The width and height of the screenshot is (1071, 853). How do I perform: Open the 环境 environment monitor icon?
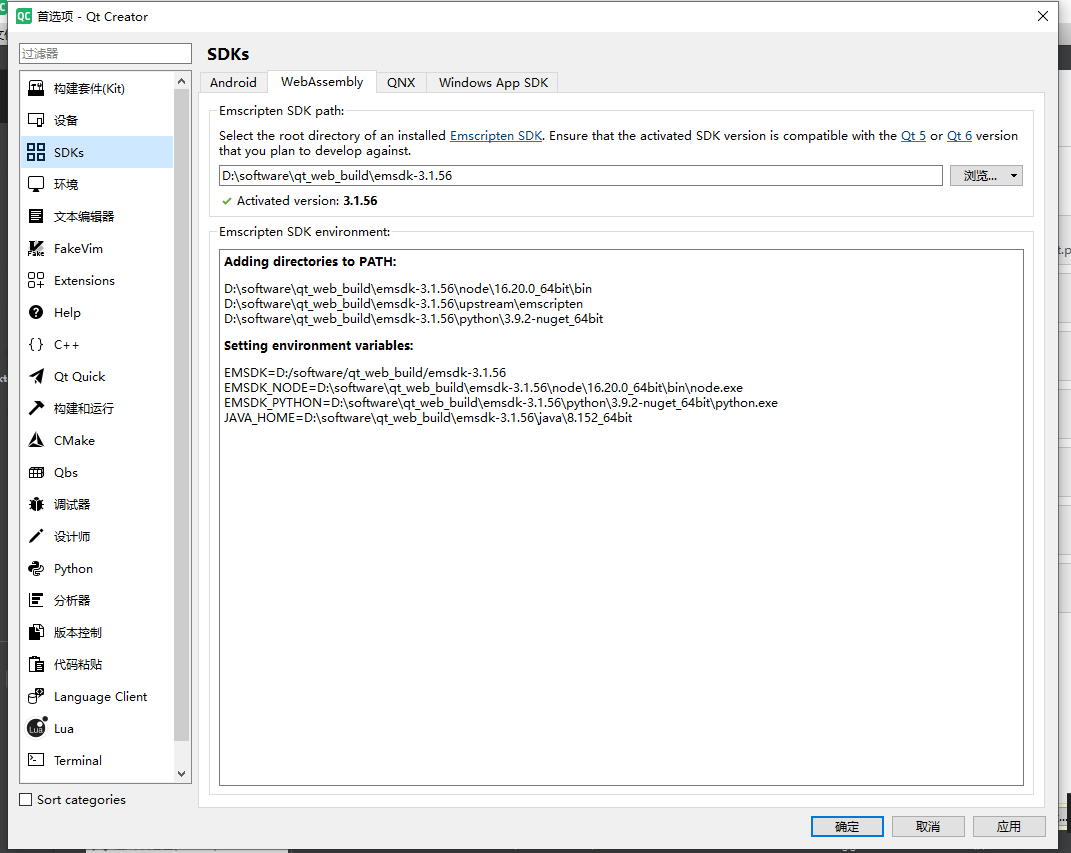(36, 184)
